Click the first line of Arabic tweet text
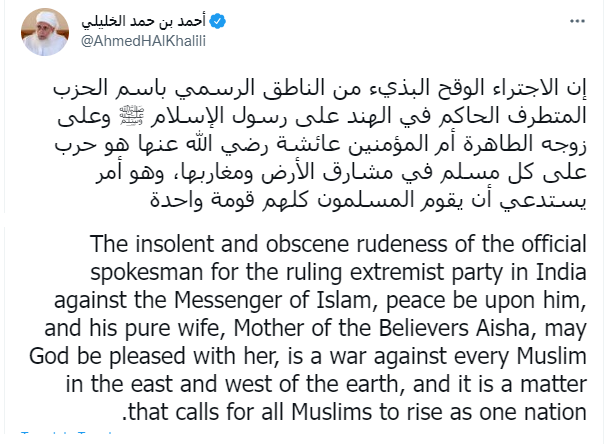The height and width of the screenshot is (444, 607). pos(320,88)
